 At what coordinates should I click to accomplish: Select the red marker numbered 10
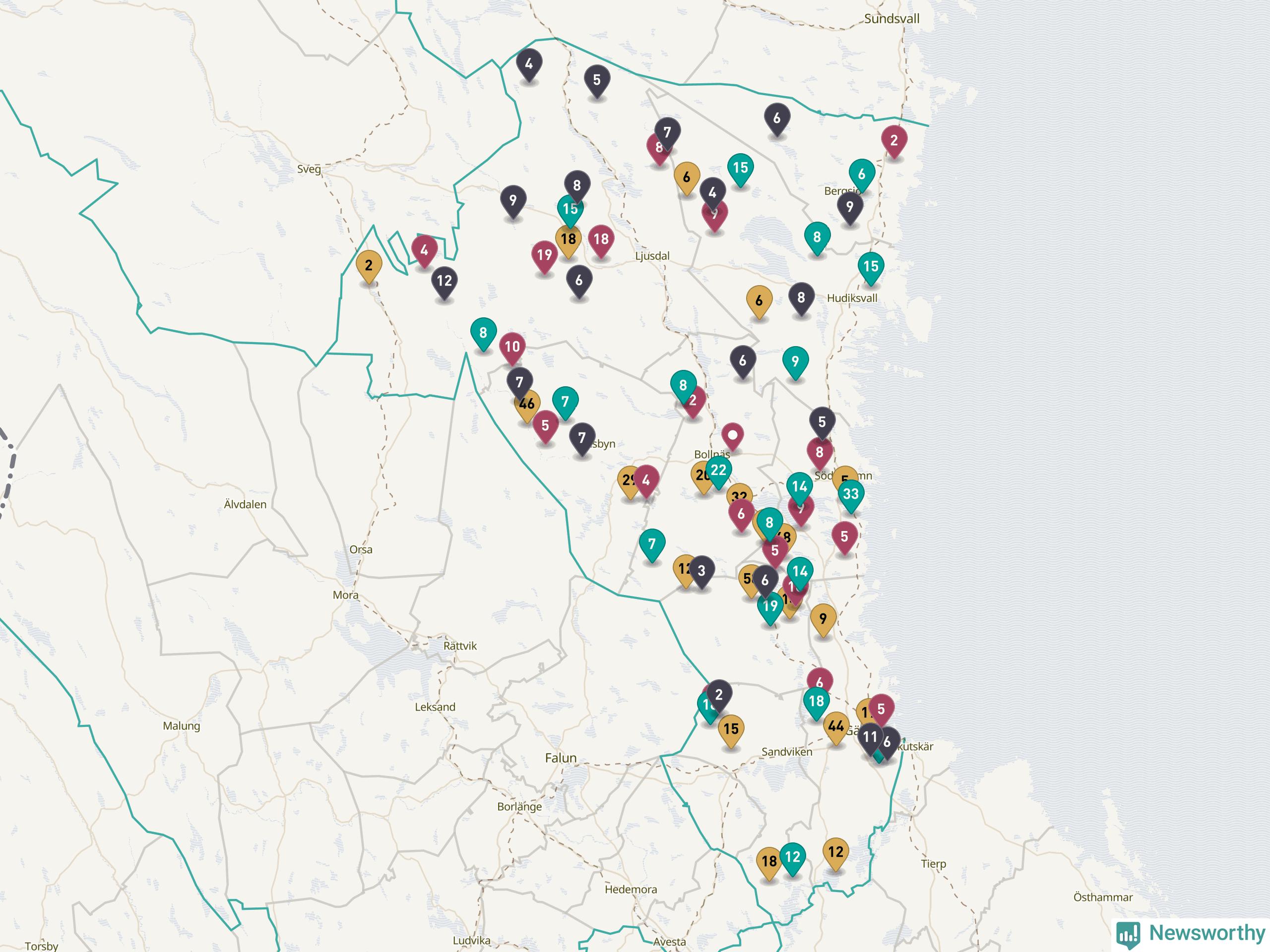coord(512,347)
